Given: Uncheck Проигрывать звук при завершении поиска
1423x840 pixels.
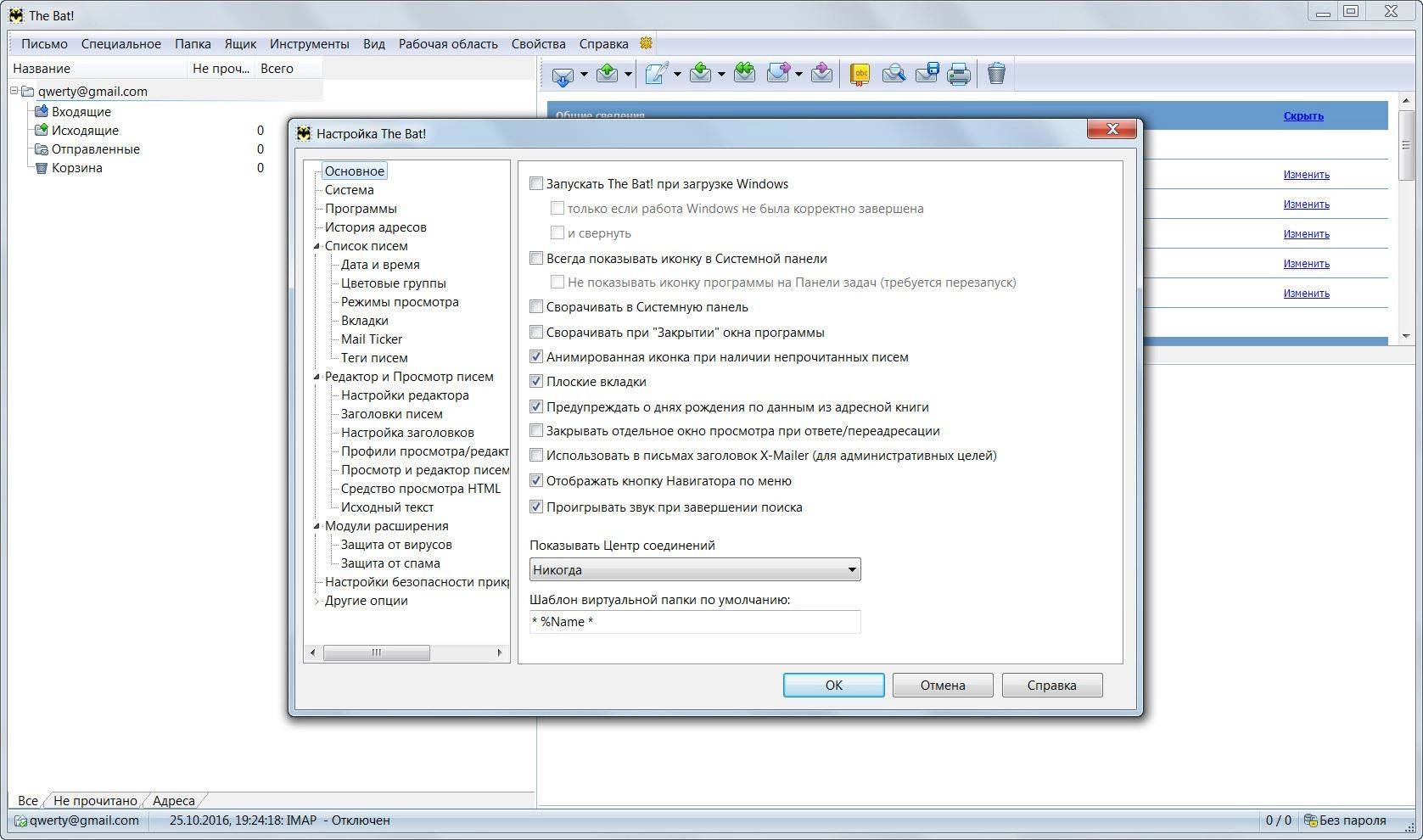Looking at the screenshot, I should pyautogui.click(x=536, y=507).
